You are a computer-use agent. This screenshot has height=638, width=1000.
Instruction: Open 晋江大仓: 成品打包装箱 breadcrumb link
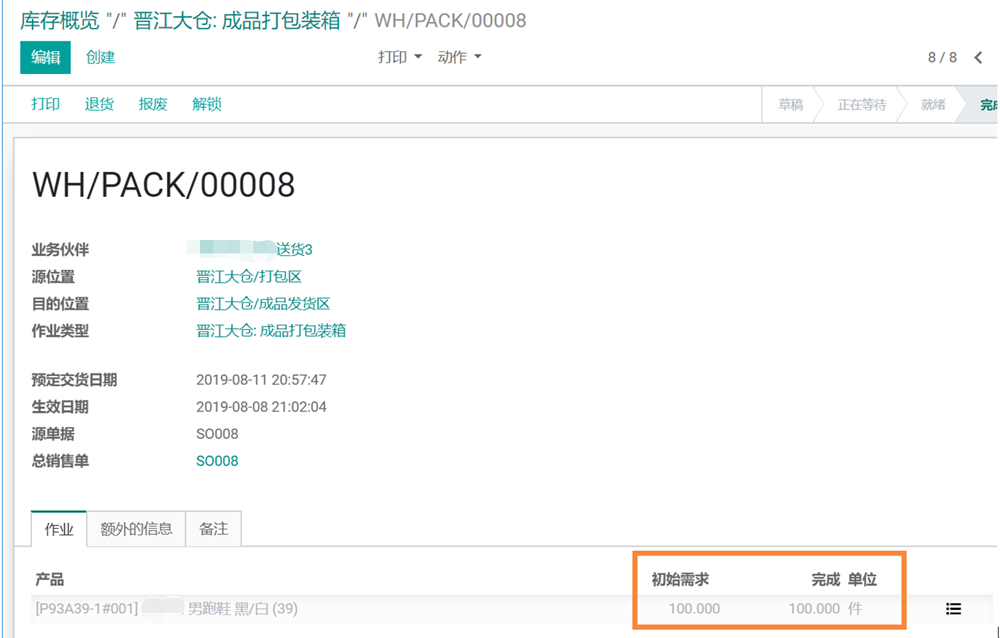[x=237, y=20]
